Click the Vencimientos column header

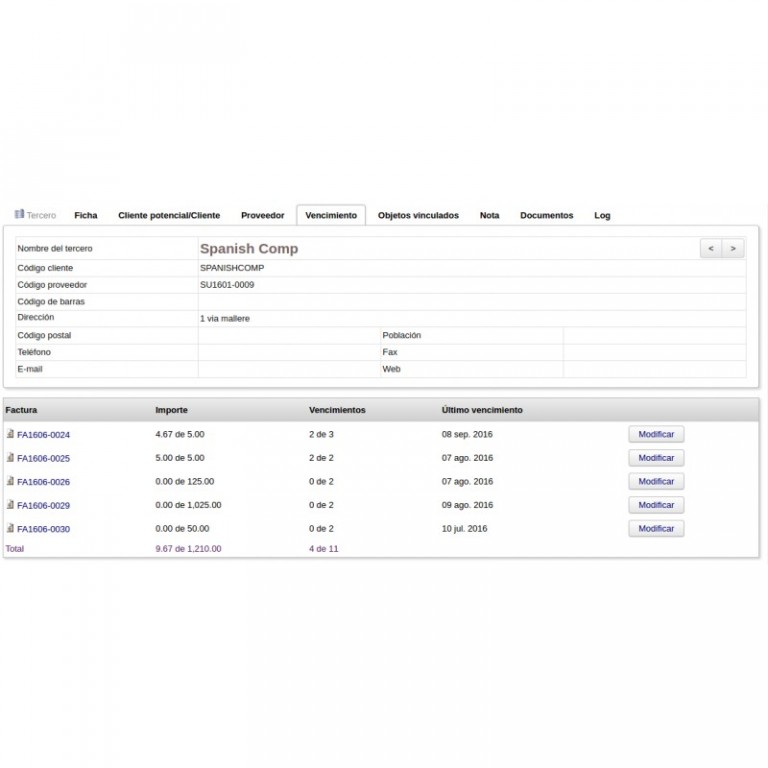(337, 410)
